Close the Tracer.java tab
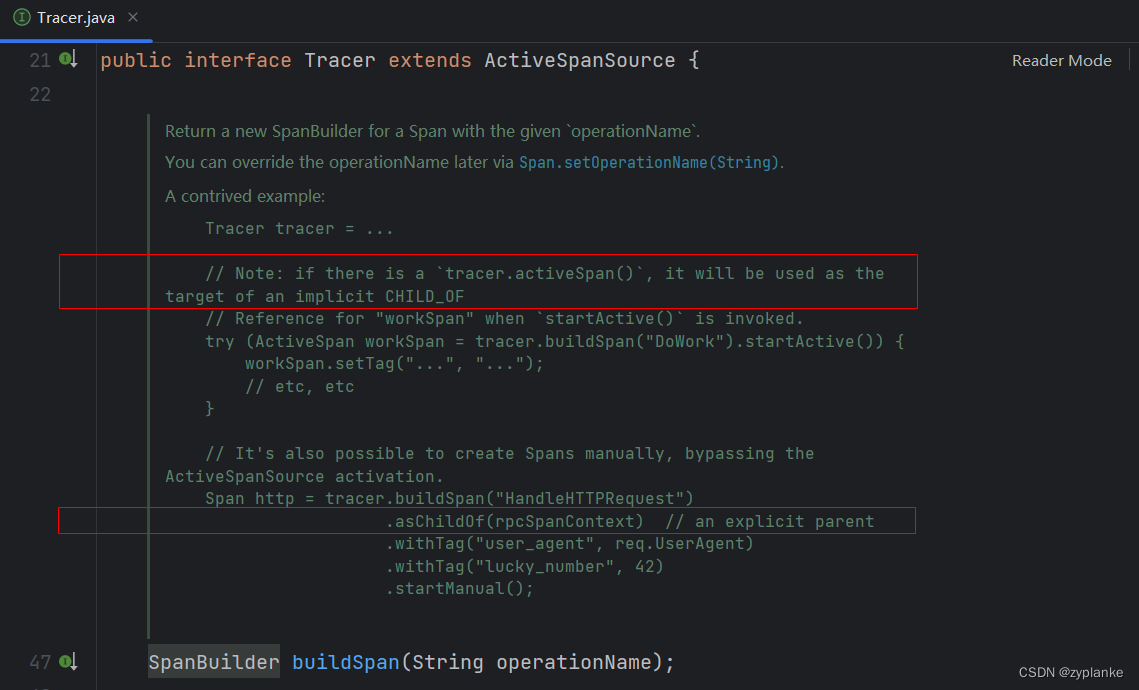1139x690 pixels. click(135, 17)
